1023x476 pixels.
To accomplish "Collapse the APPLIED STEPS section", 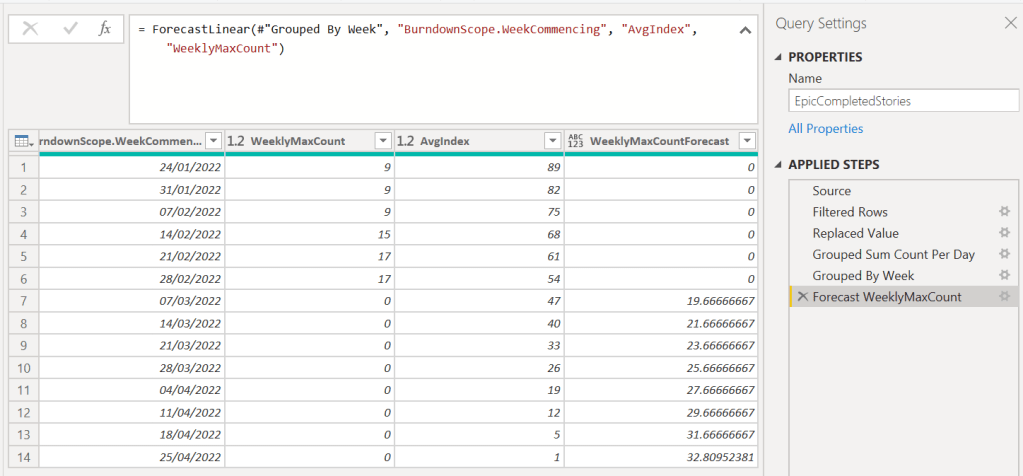I will coord(779,165).
